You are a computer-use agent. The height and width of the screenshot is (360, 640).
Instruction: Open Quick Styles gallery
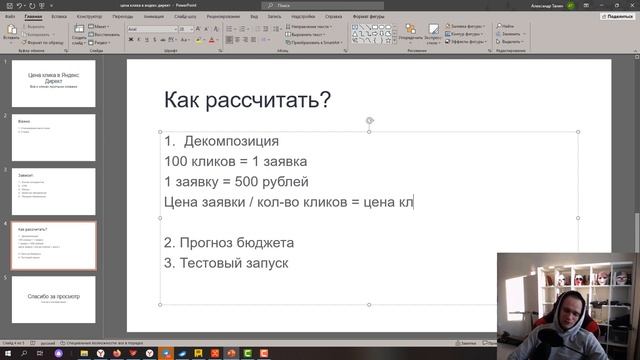point(433,33)
